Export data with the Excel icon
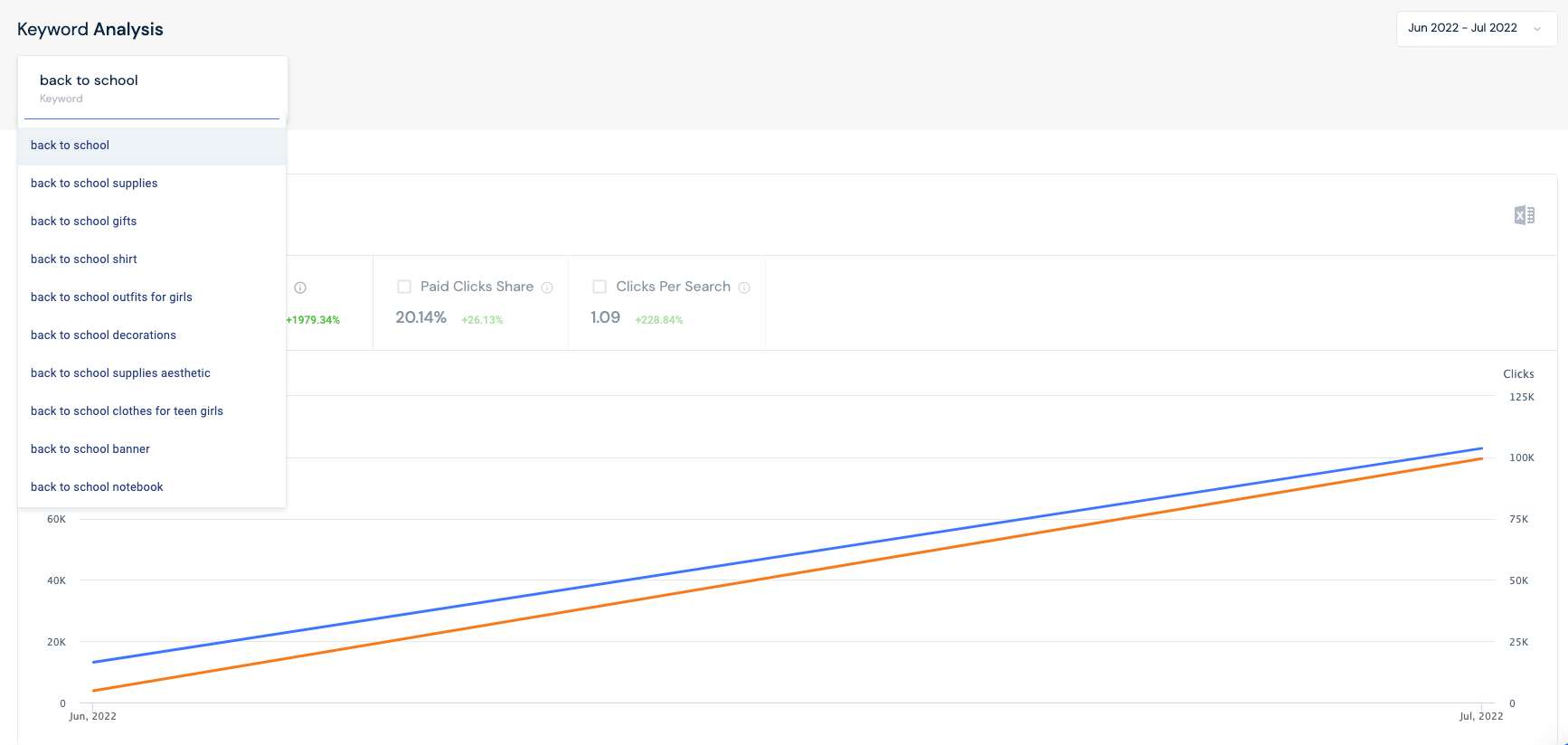The image size is (1568, 745). pos(1524,215)
